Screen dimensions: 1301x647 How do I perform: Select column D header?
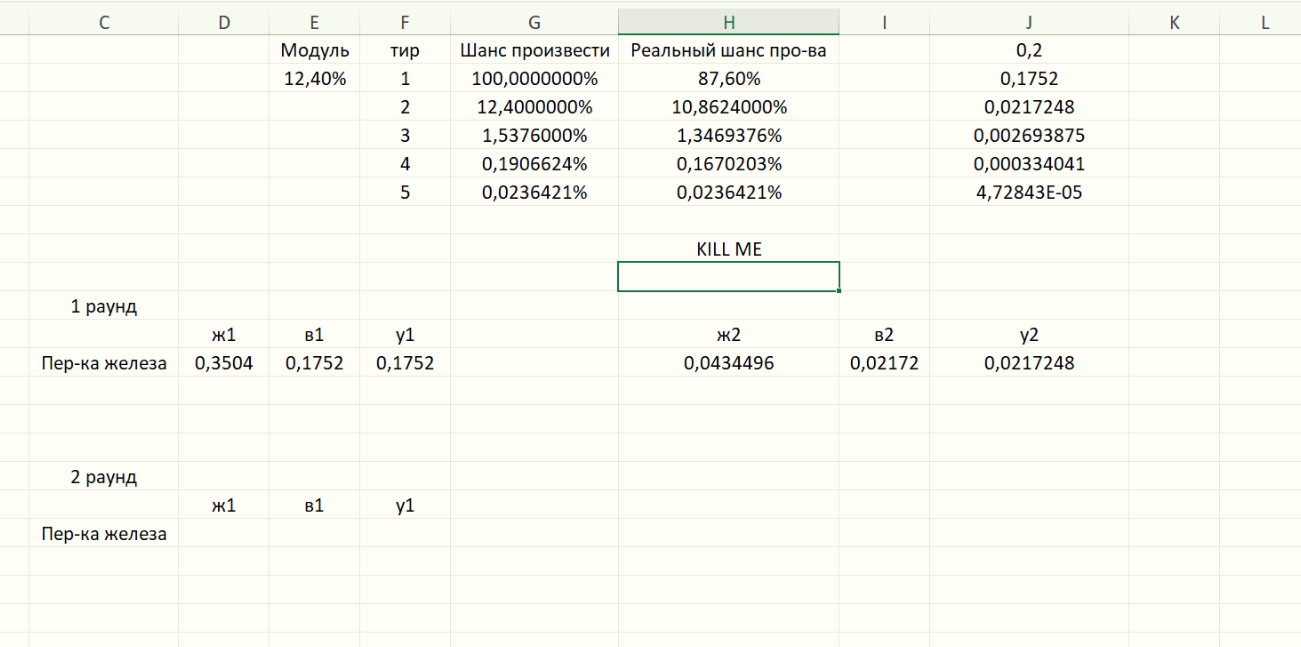point(224,23)
